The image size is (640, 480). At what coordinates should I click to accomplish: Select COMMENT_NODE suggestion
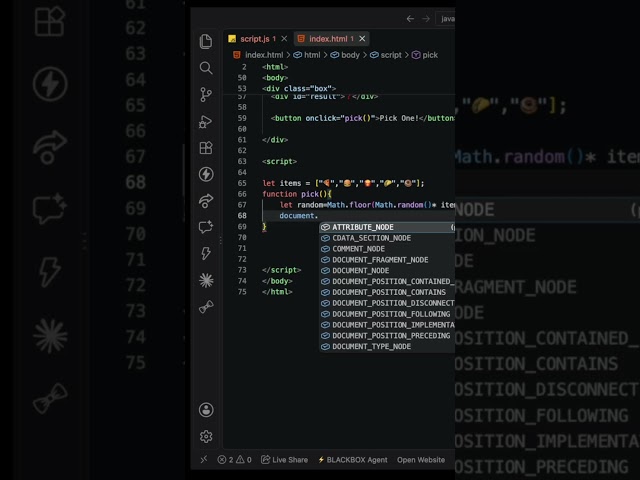point(387,249)
